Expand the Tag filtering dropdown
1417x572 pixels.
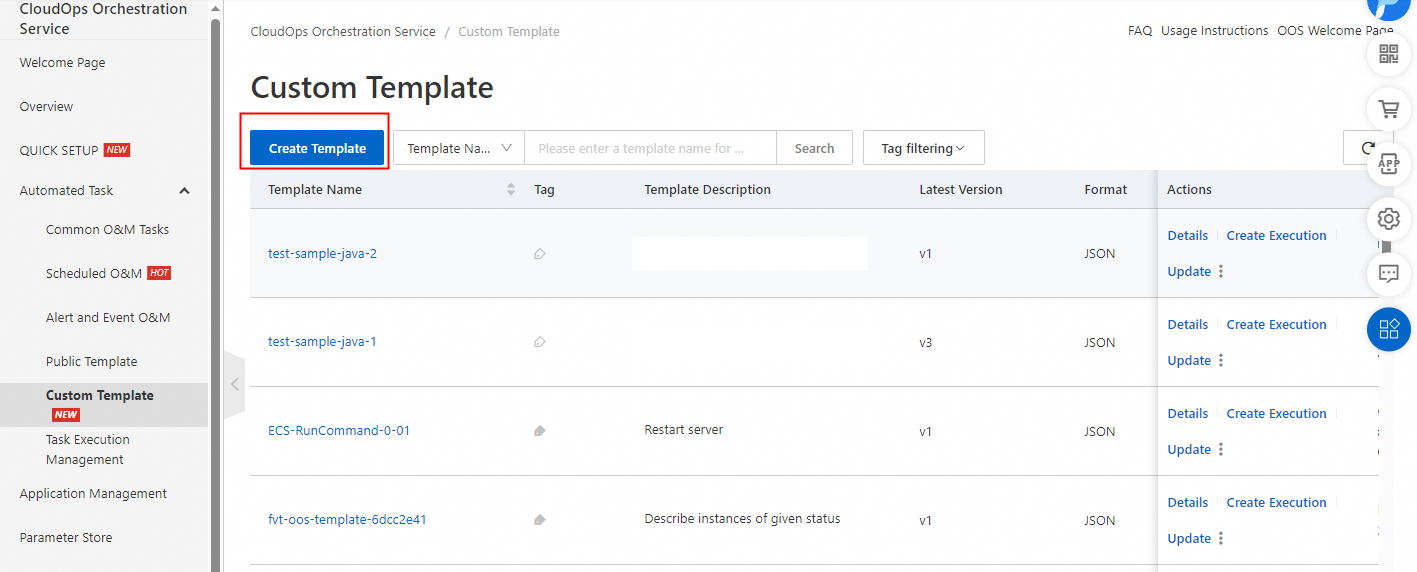[x=923, y=148]
